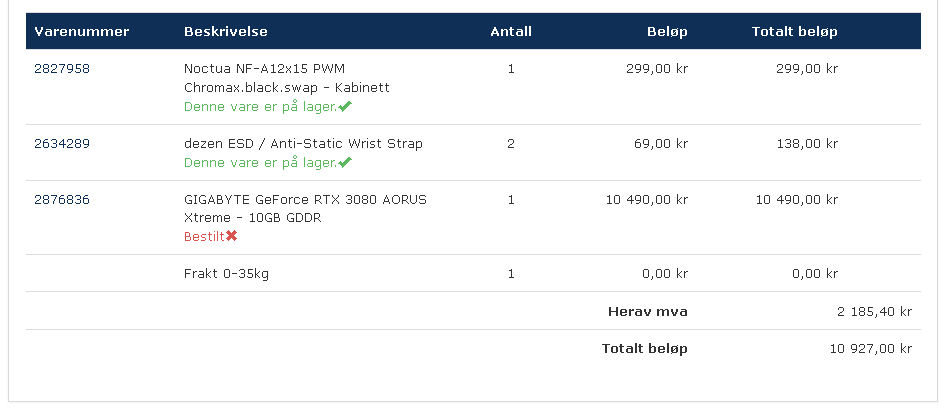The image size is (946, 414).
Task: Open item number 2827958 link
Action: [x=62, y=69]
